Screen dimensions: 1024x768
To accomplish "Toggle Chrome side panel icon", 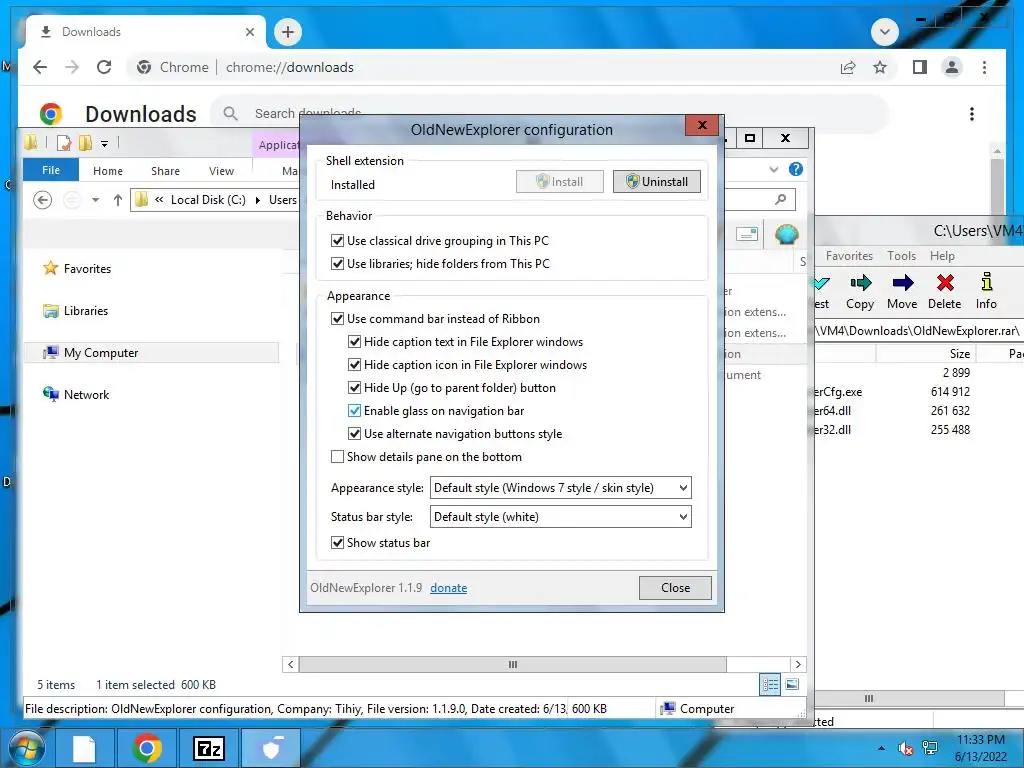I will click(x=920, y=67).
